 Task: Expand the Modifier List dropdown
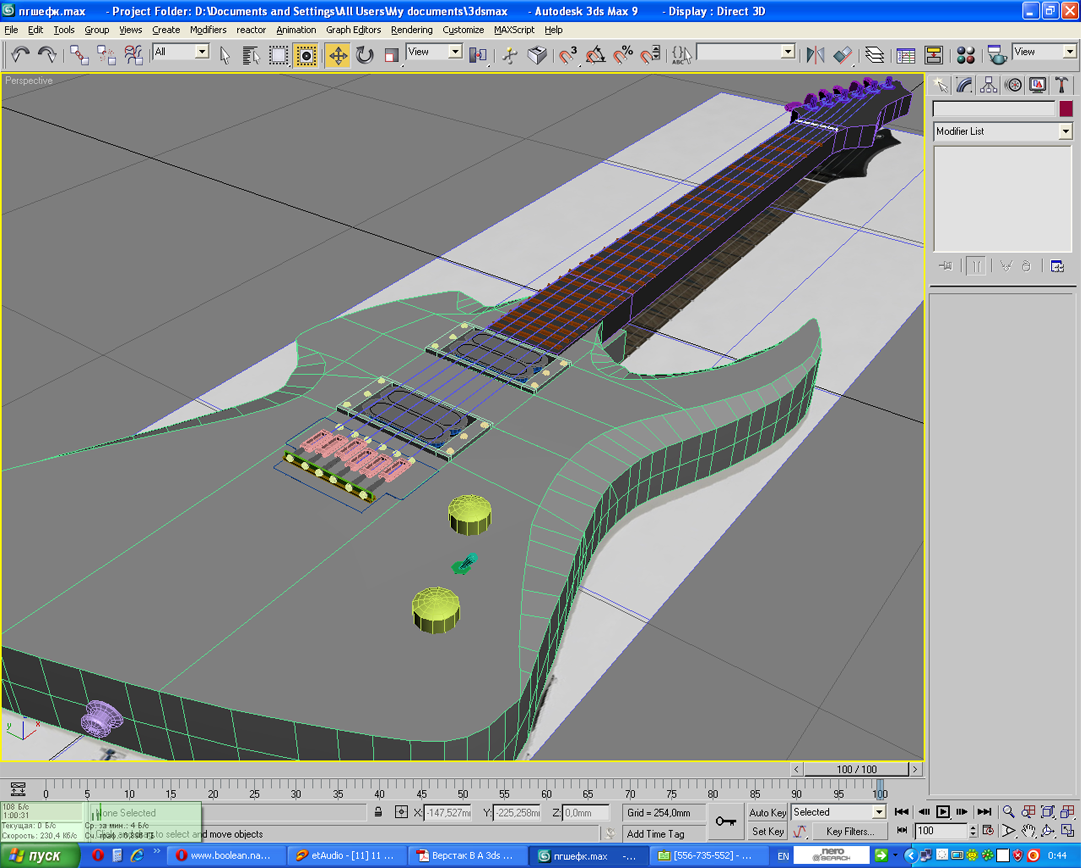click(1065, 132)
